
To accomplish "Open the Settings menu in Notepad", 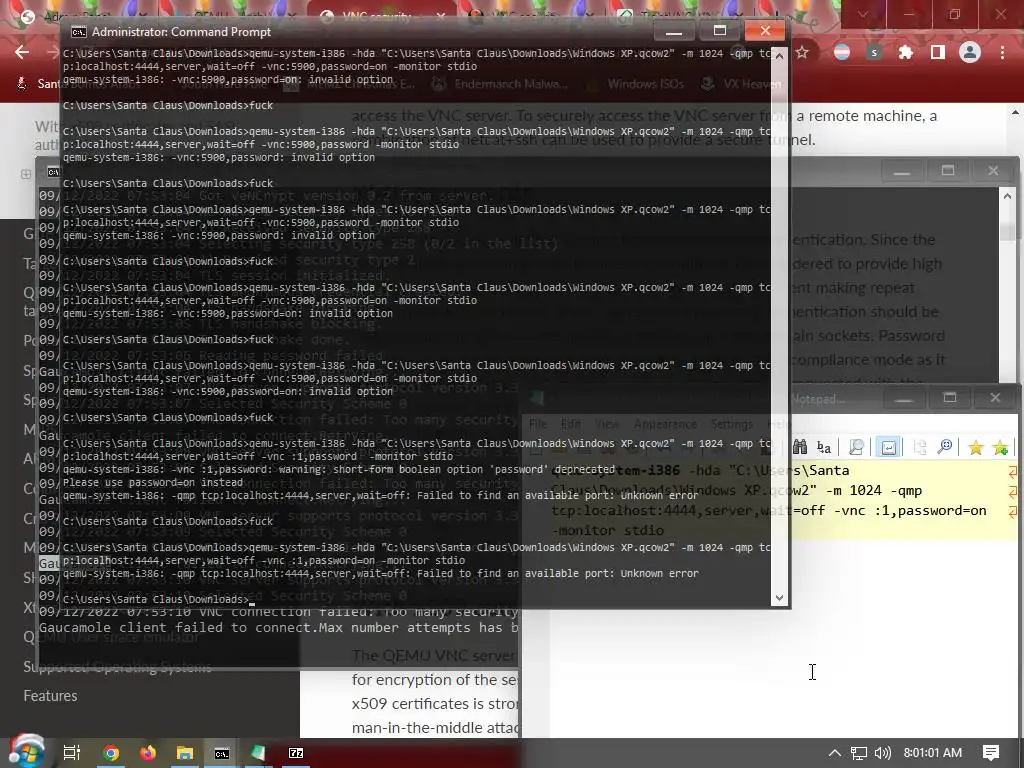I will point(731,424).
